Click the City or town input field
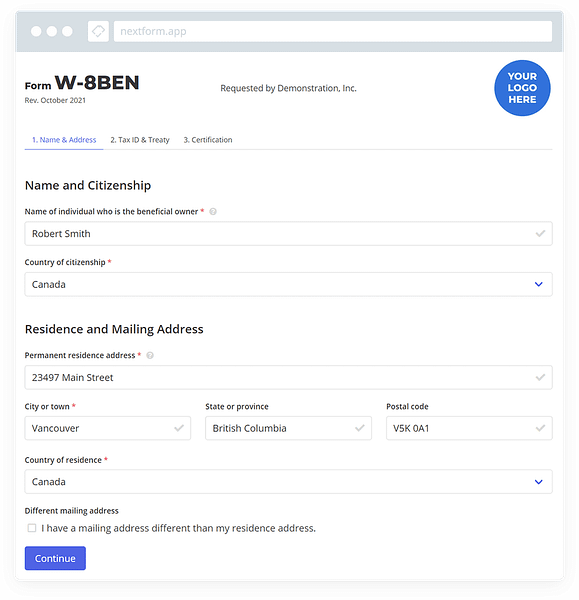The image size is (579, 600). [108, 428]
